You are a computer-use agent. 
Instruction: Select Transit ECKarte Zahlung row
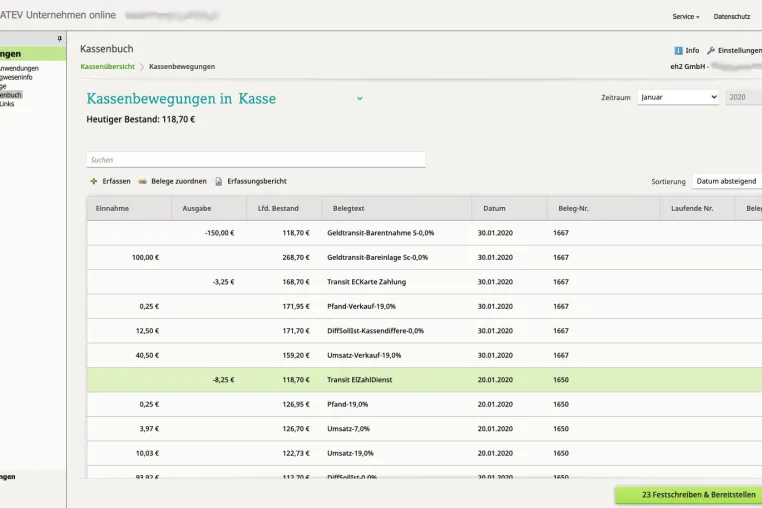[424, 282]
